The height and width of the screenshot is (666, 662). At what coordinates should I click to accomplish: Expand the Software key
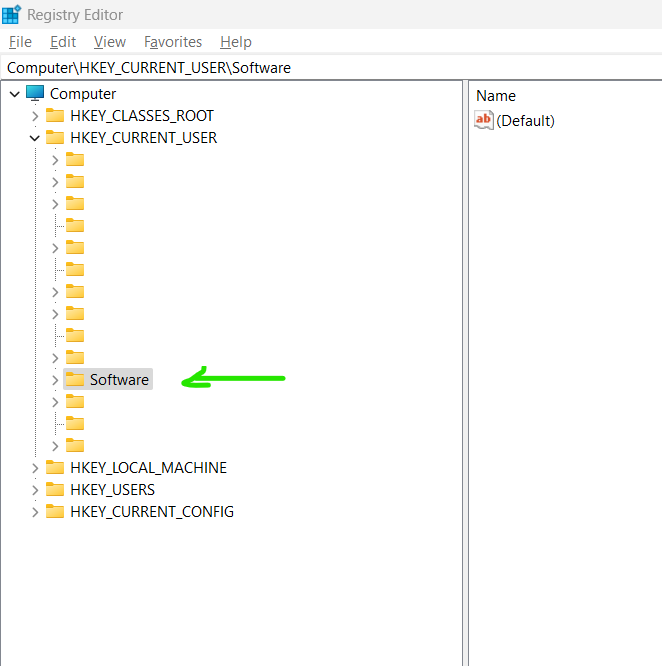[55, 380]
